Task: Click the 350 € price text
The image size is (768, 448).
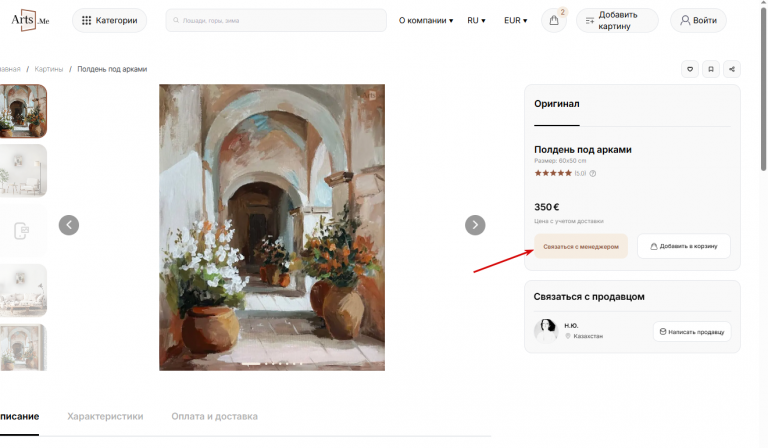Action: tap(547, 207)
